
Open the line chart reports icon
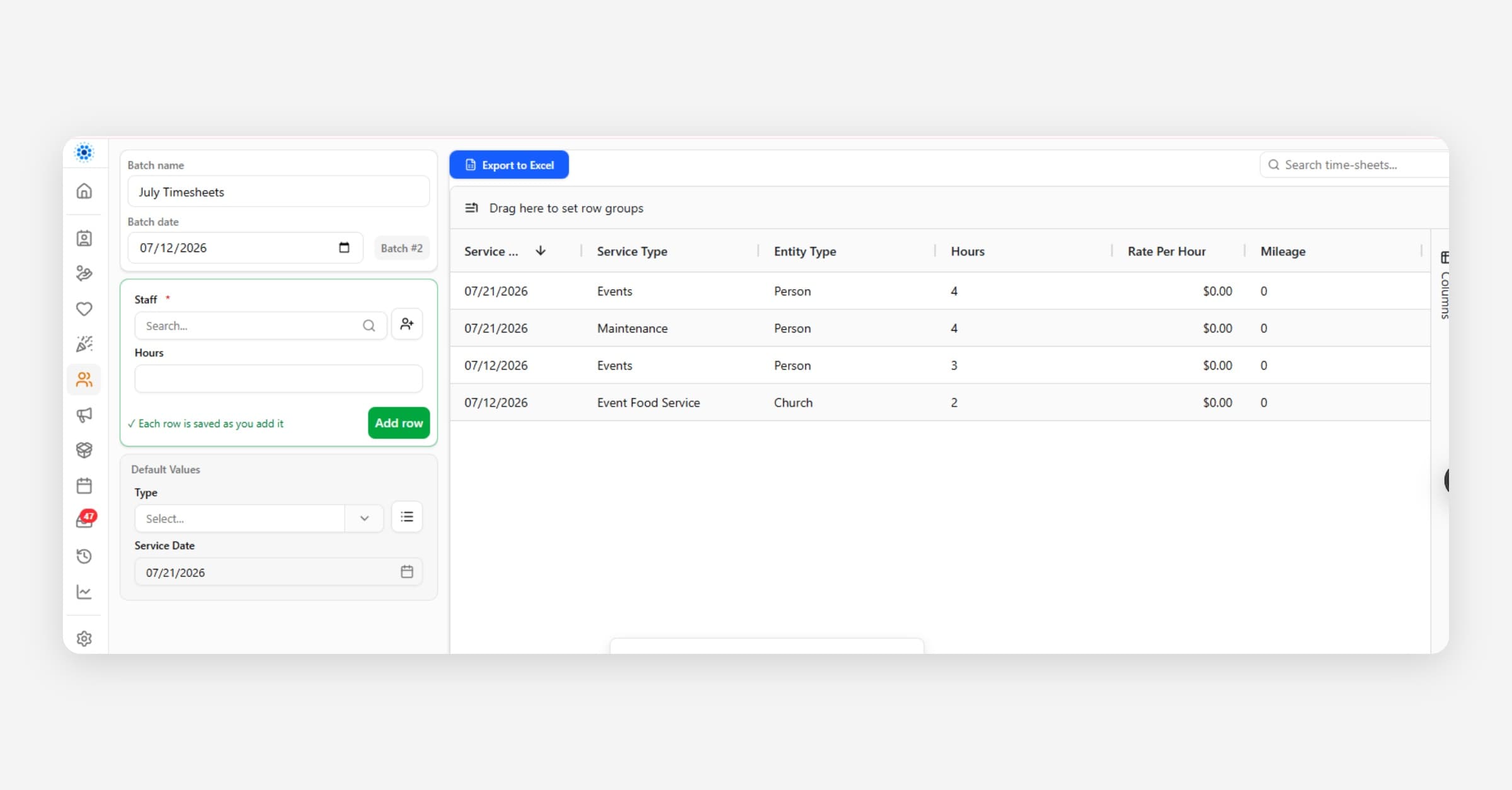click(84, 592)
